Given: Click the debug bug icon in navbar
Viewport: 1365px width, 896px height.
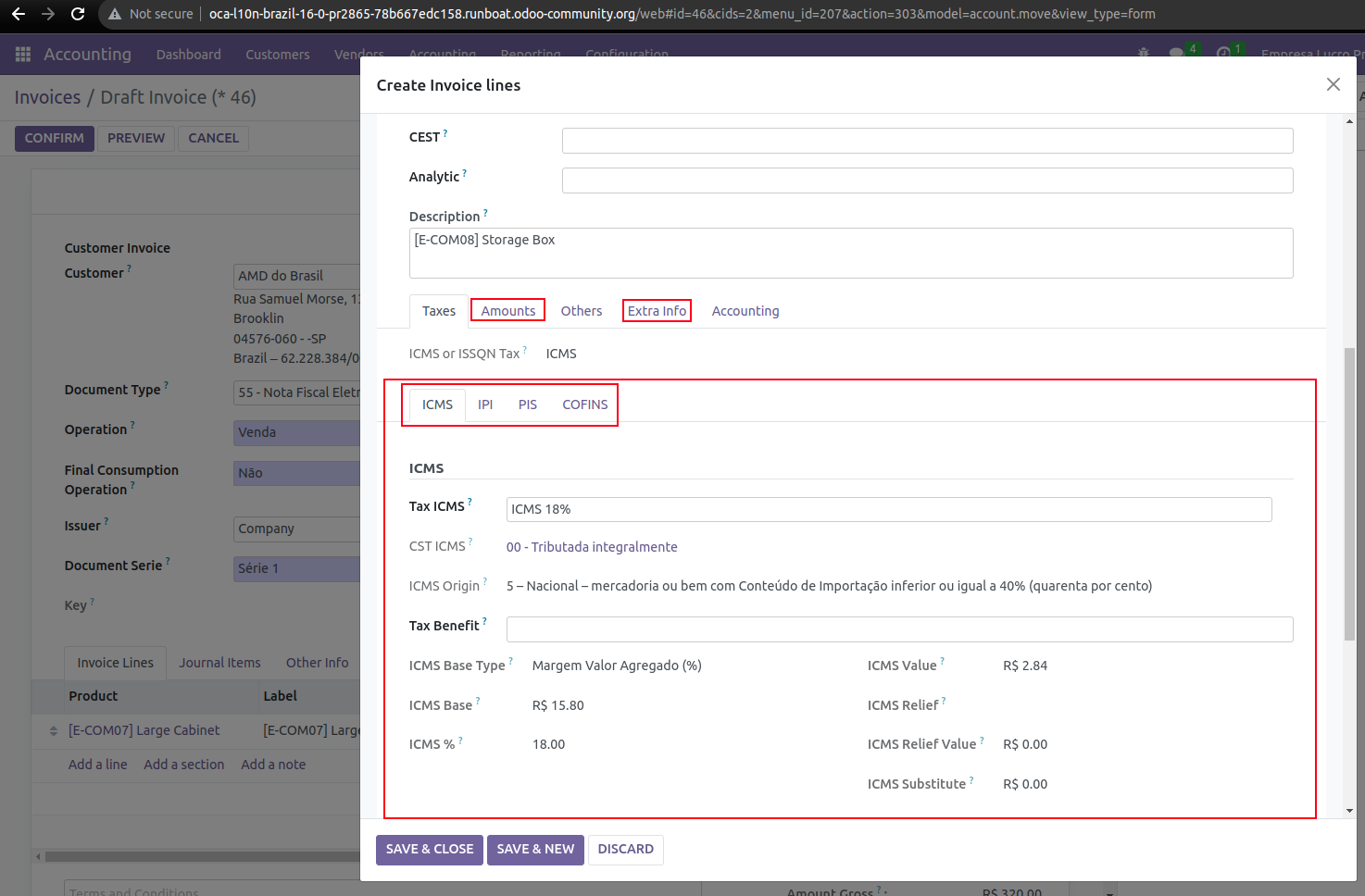Looking at the screenshot, I should click(x=1143, y=54).
